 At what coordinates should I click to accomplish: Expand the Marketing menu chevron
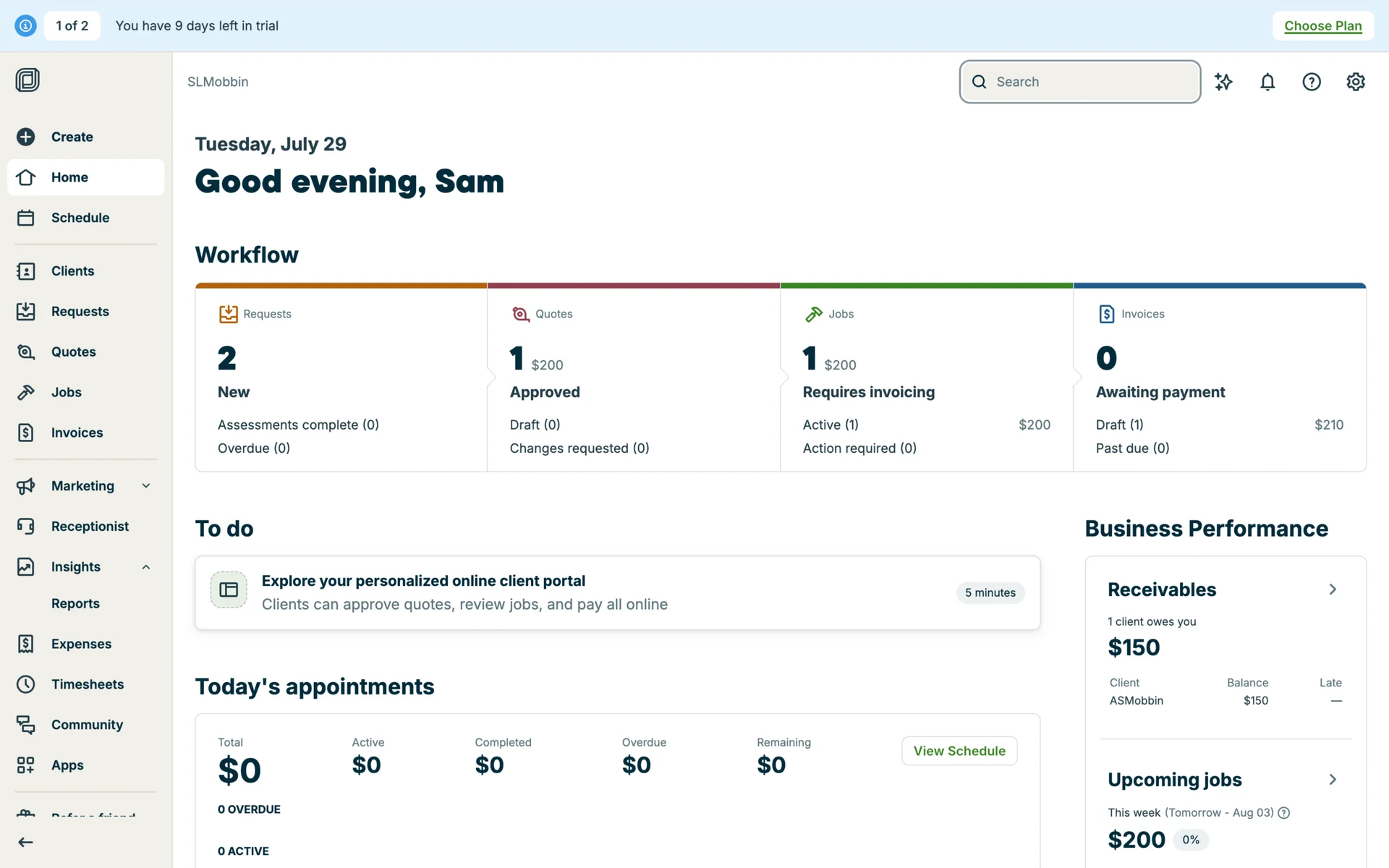(146, 486)
